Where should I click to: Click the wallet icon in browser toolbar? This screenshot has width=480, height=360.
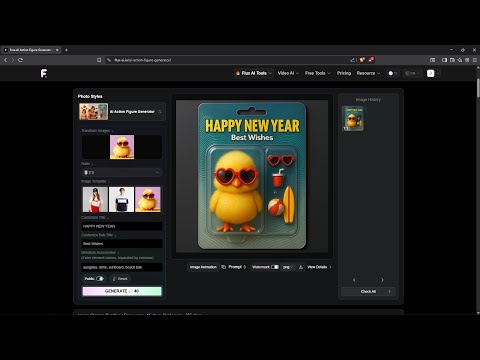[x=452, y=60]
